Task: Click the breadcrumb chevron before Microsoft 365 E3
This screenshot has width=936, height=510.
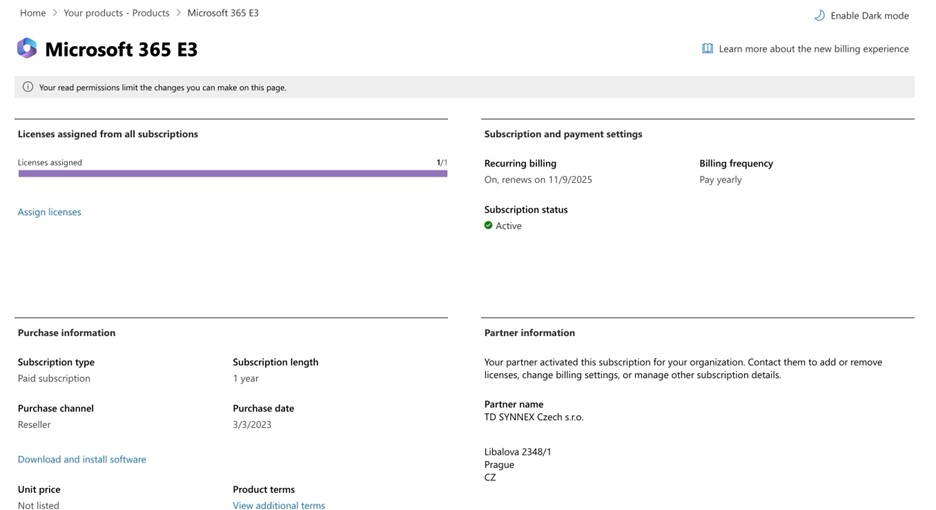Action: pos(178,13)
